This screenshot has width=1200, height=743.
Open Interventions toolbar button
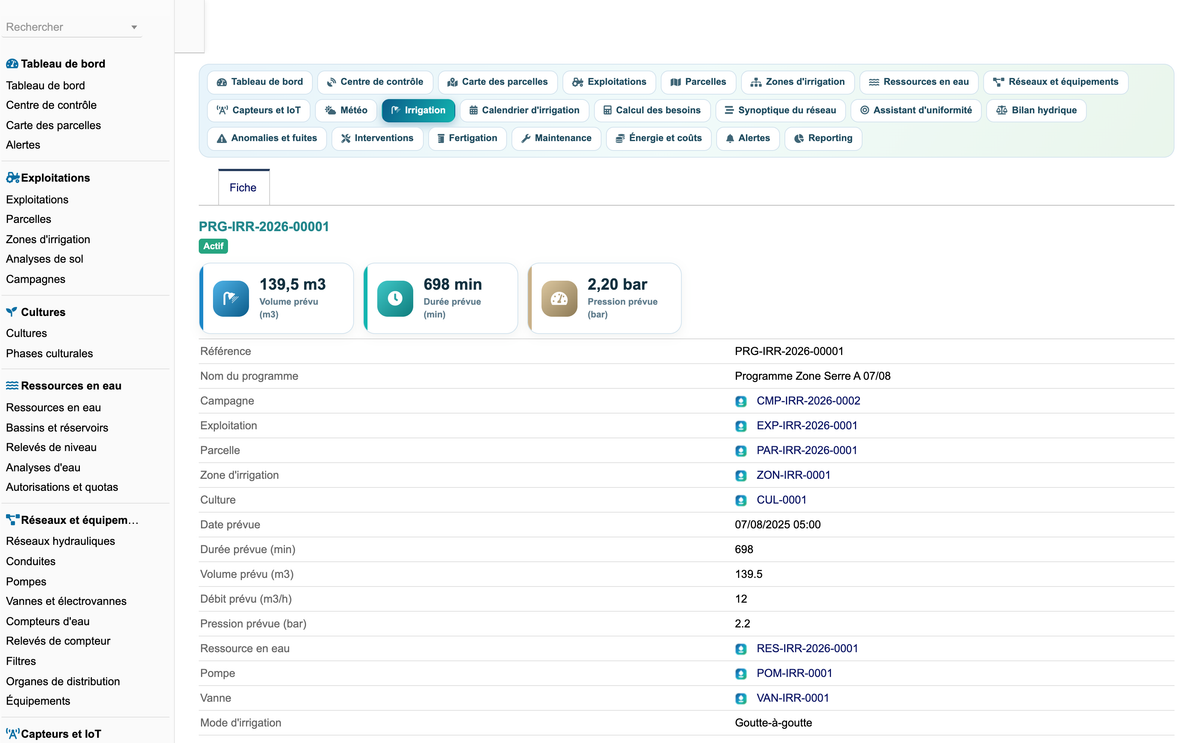377,138
